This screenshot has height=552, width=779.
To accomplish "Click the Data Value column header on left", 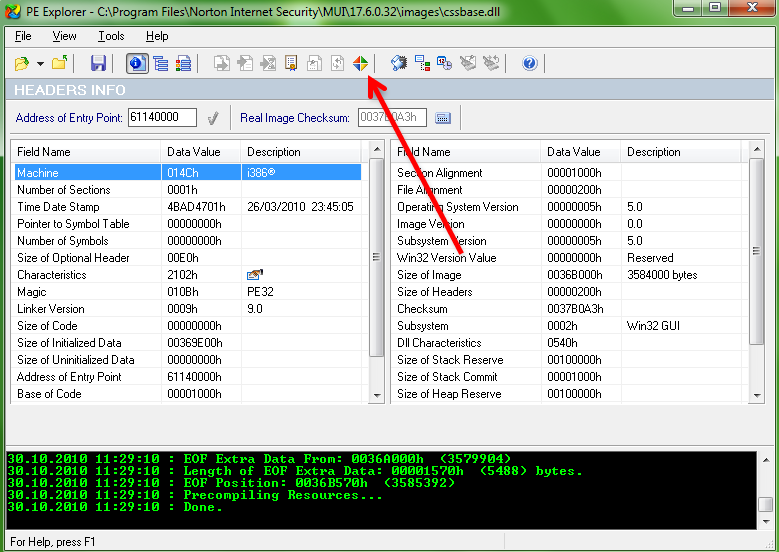I will [x=200, y=152].
